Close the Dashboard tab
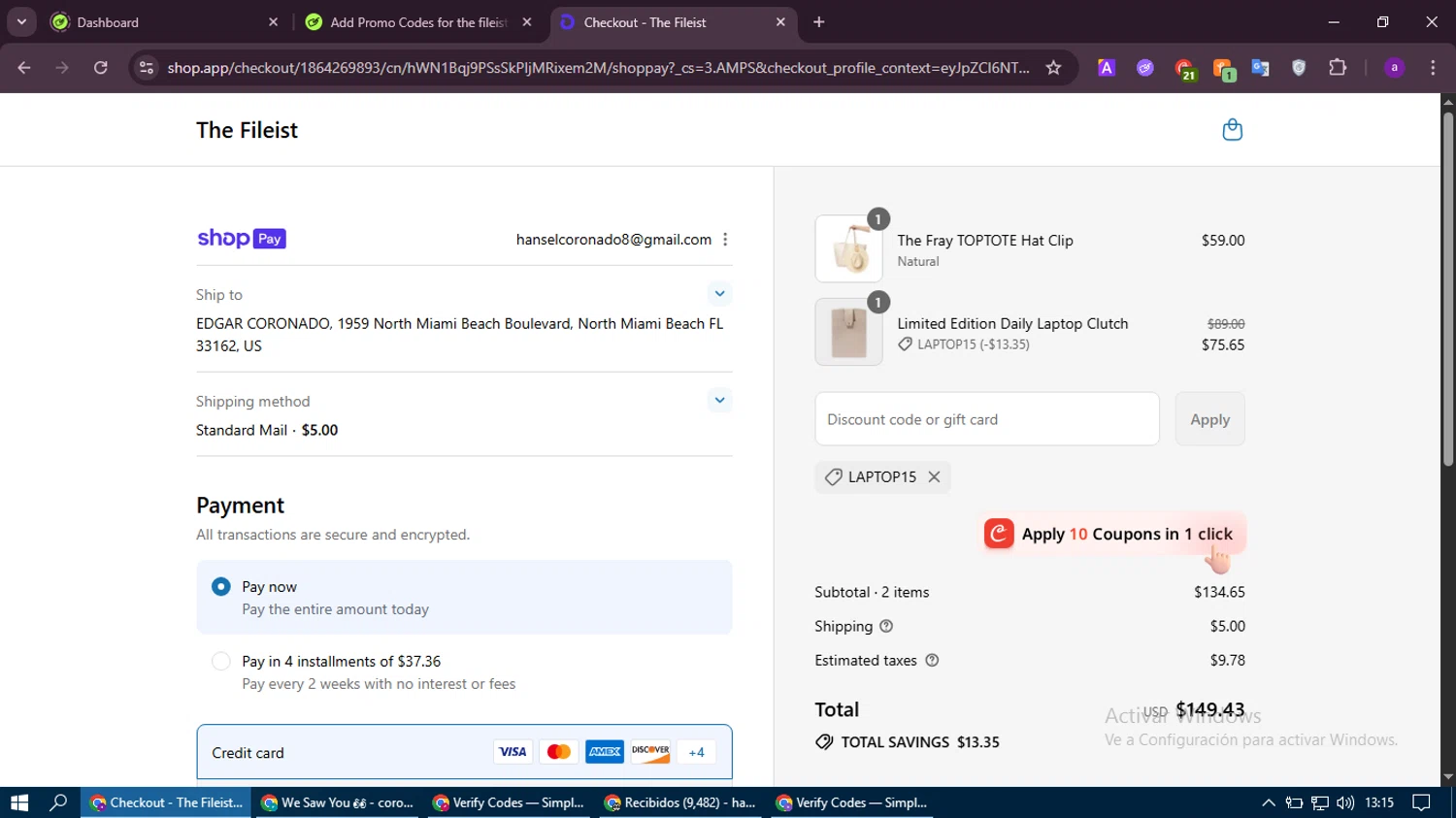Viewport: 1456px width, 818px height. click(x=273, y=22)
